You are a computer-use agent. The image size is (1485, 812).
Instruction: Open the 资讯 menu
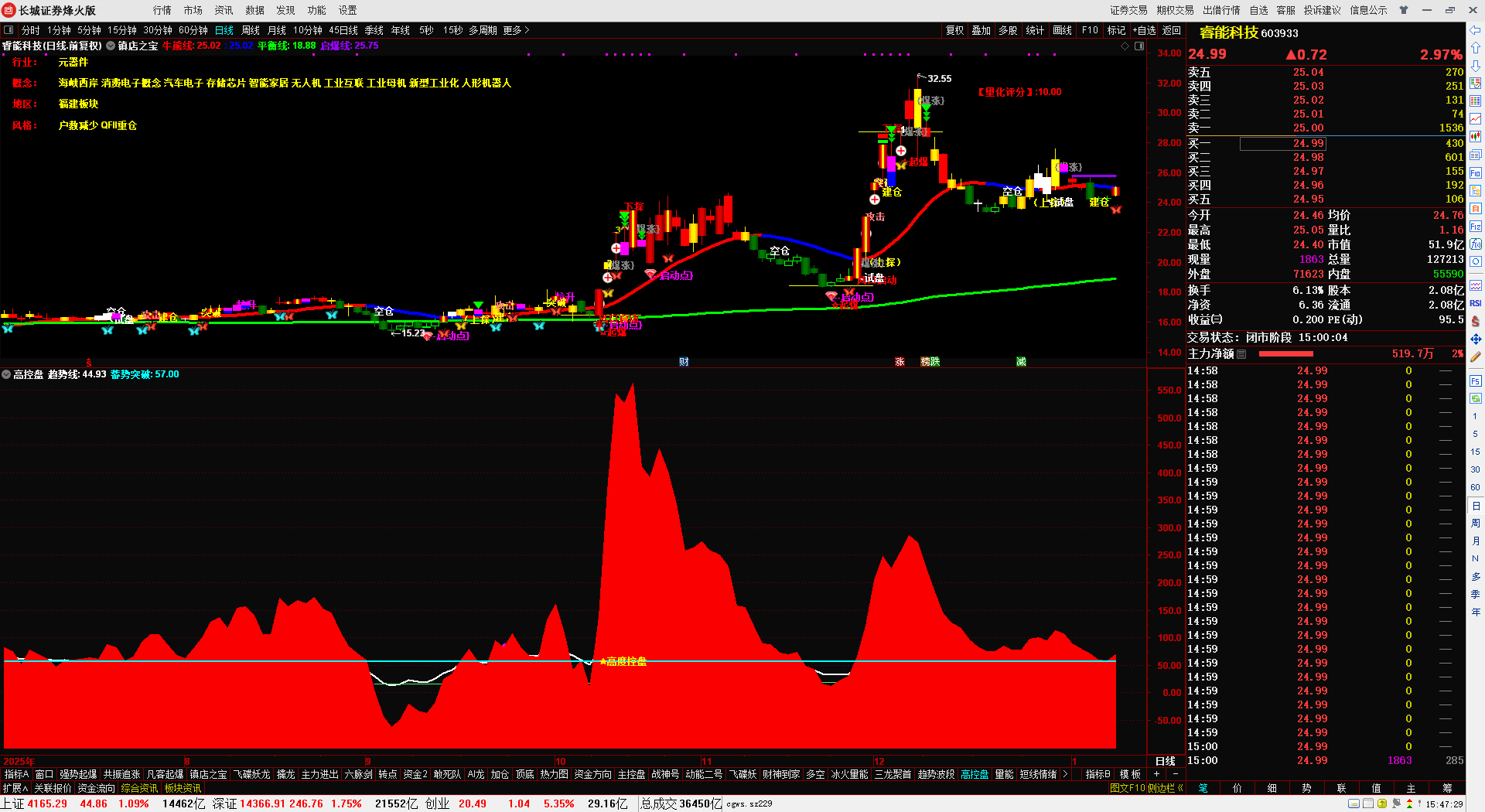point(224,10)
